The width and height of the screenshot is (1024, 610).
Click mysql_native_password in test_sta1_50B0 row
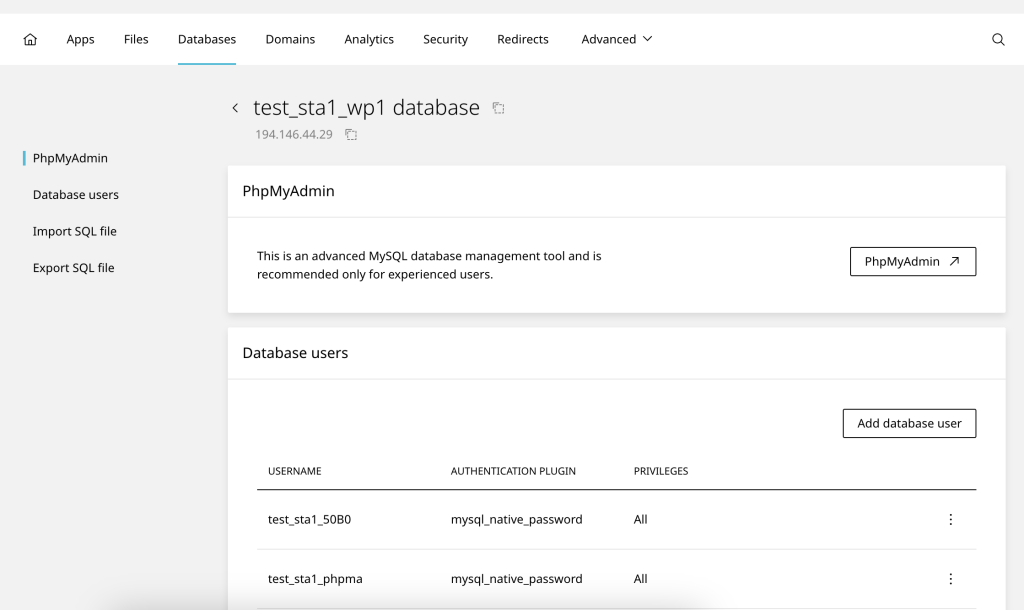coord(517,519)
